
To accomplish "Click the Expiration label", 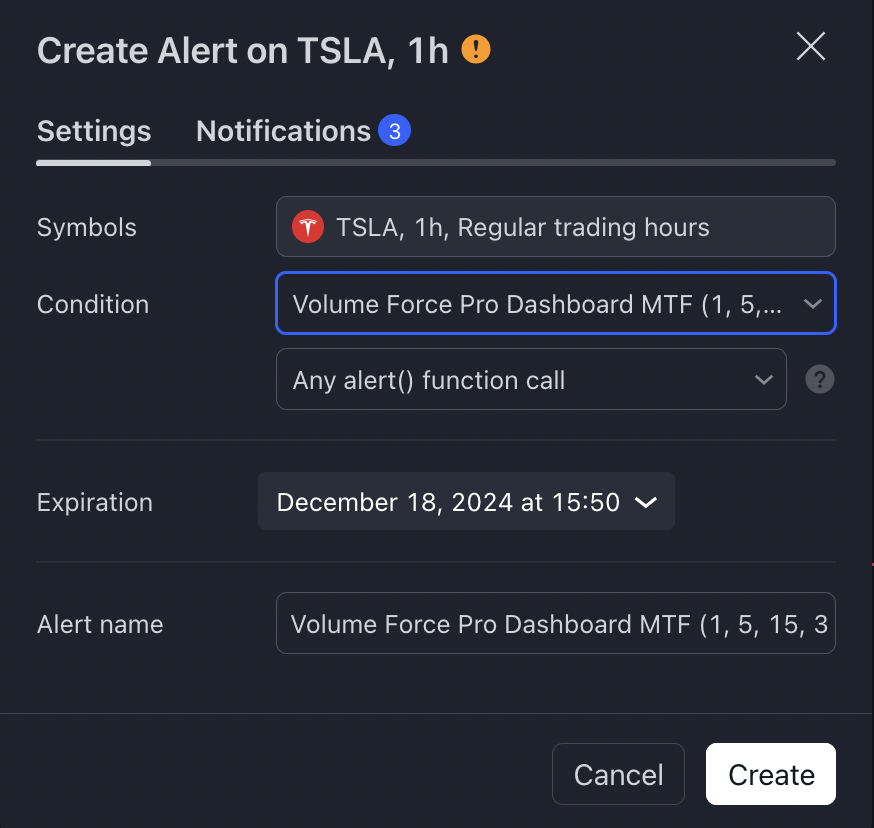I will click(x=95, y=502).
